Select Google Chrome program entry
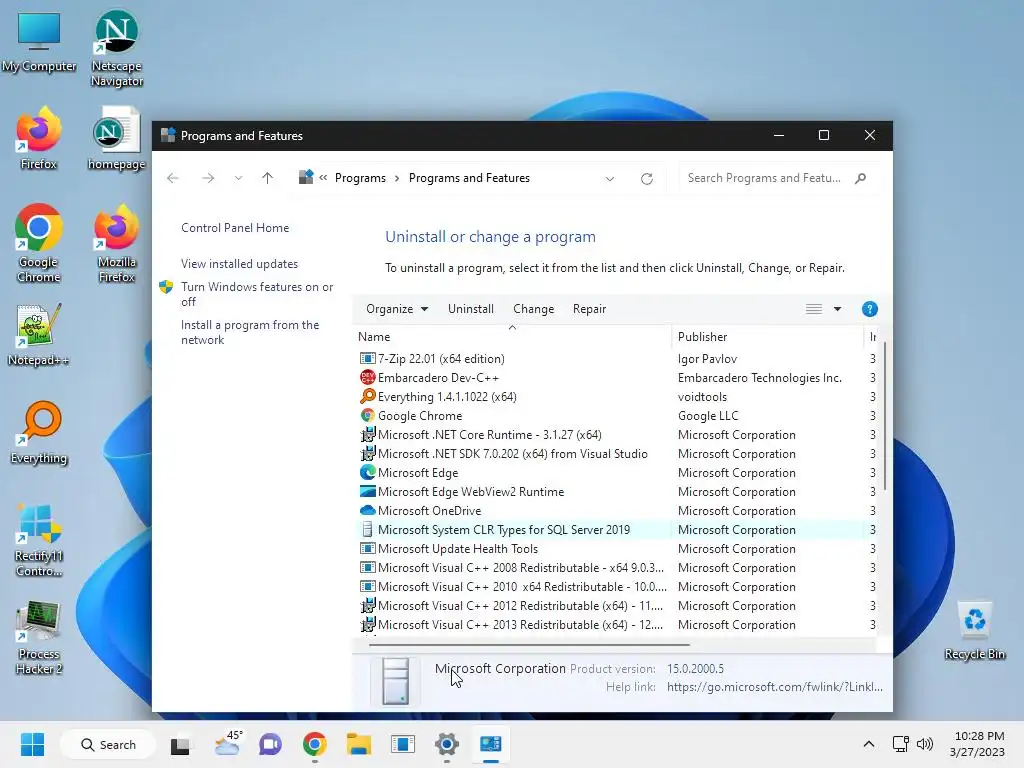The image size is (1024, 768). click(x=617, y=415)
